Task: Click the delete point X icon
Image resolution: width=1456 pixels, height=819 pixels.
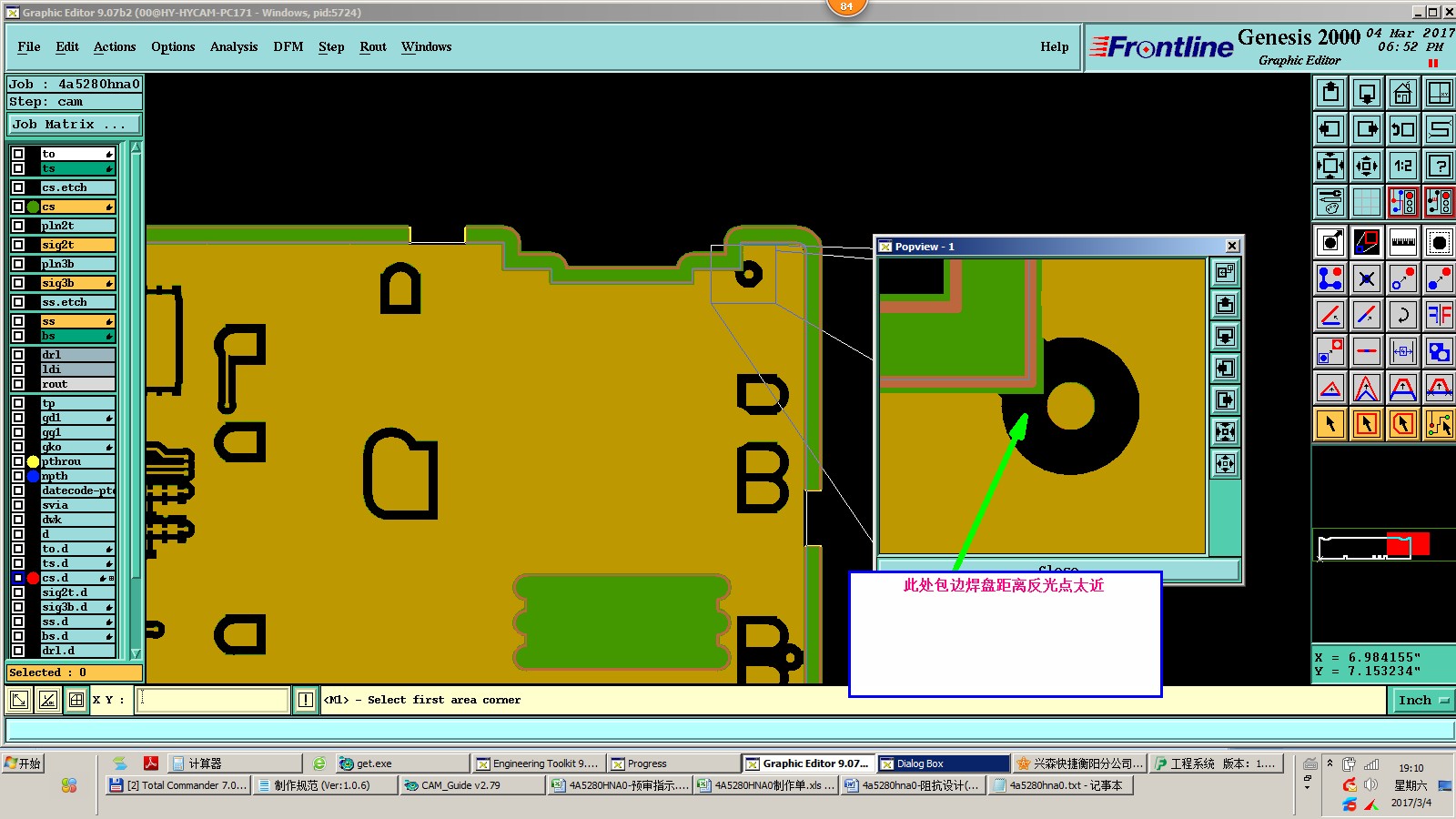Action: point(1366,278)
